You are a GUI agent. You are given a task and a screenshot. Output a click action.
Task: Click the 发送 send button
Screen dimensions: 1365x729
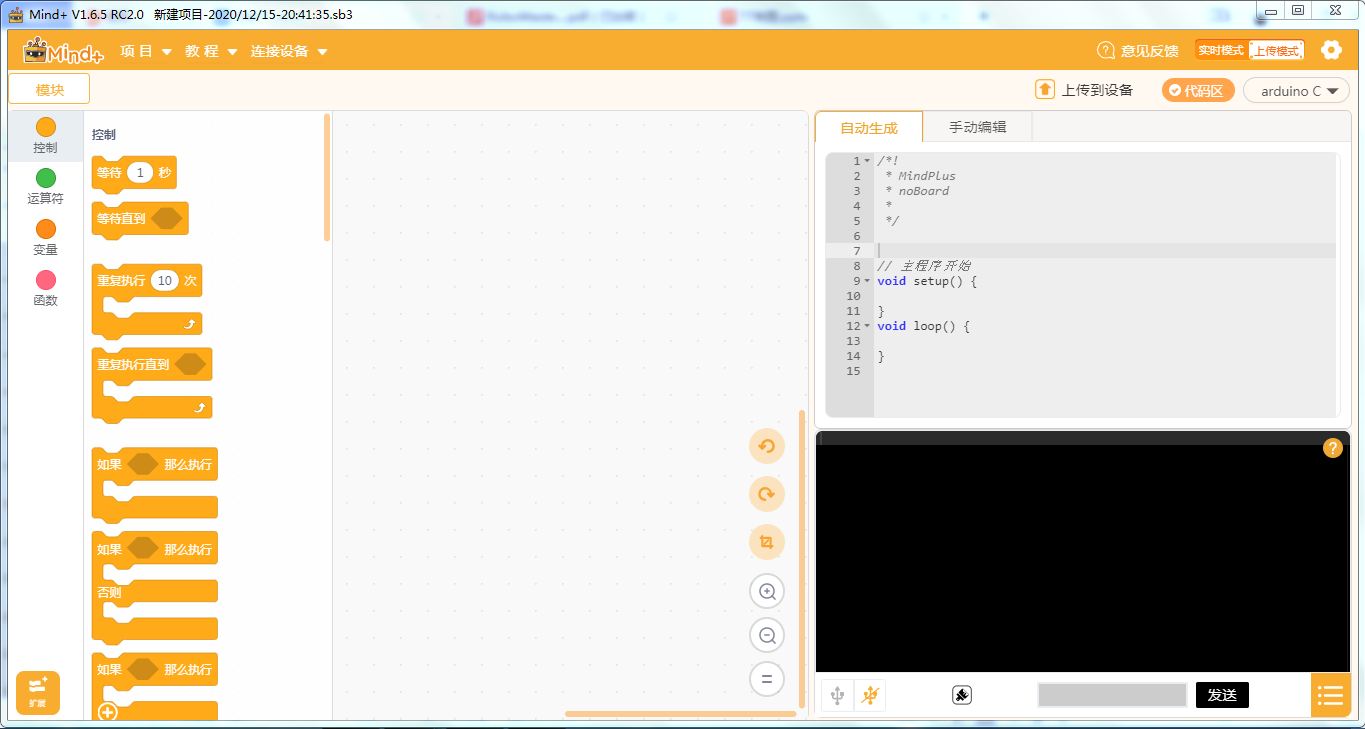(x=1222, y=695)
